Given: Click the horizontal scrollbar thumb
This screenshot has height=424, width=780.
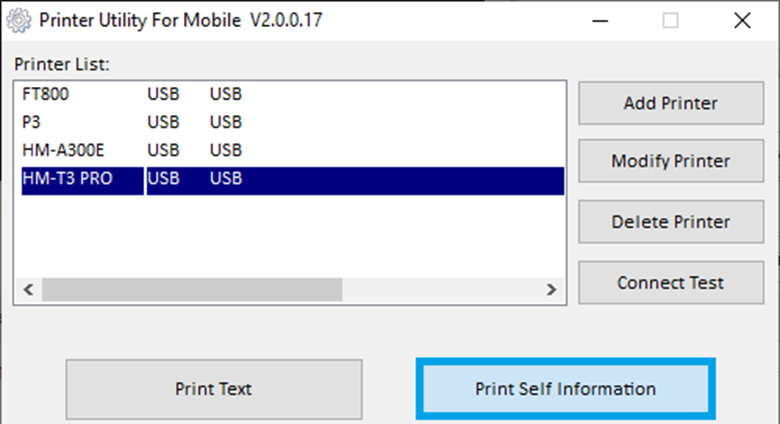Looking at the screenshot, I should pyautogui.click(x=190, y=289).
